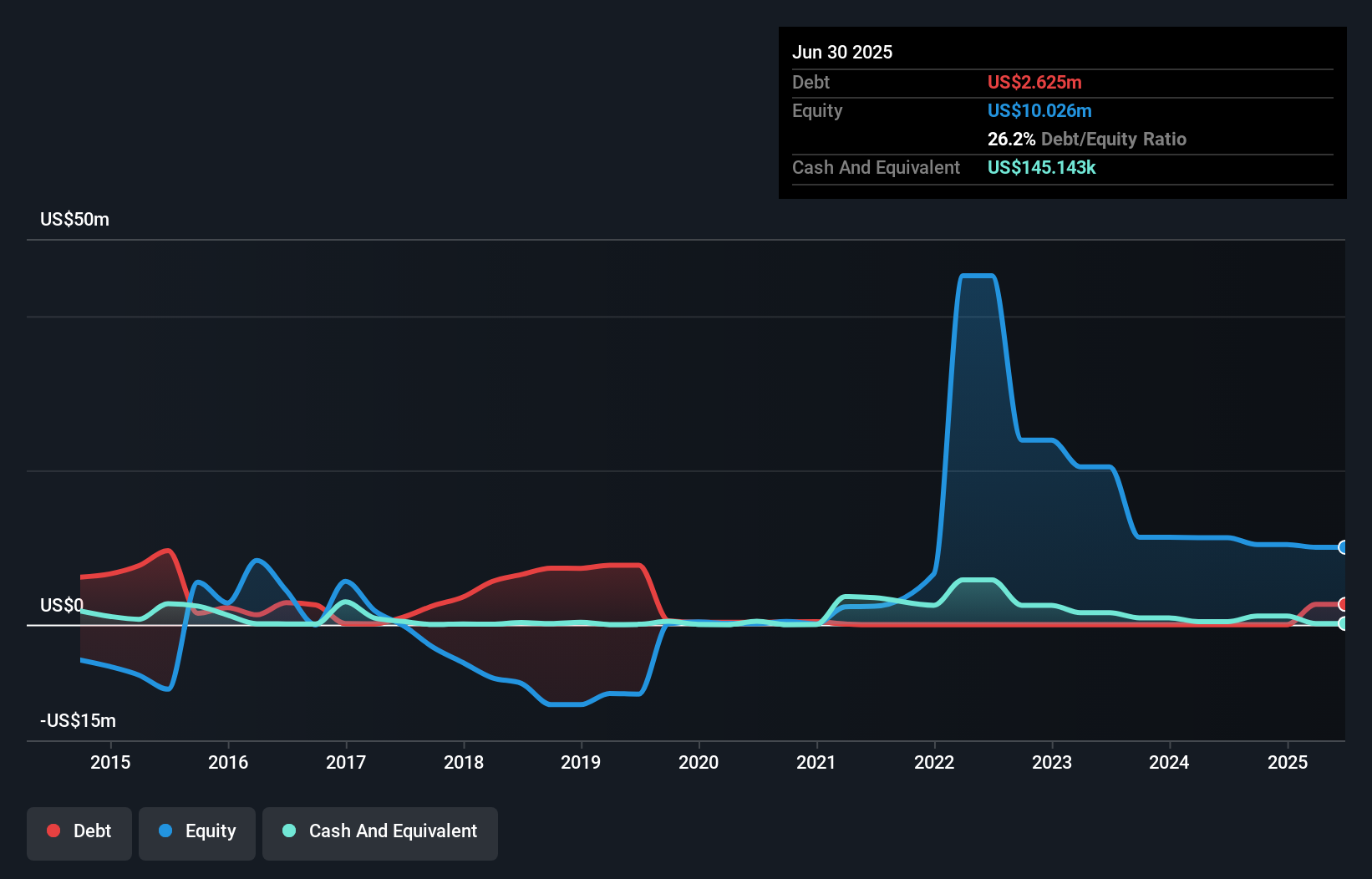Image resolution: width=1372 pixels, height=879 pixels.
Task: Click the US$10.026m Equity value link
Action: [1039, 110]
